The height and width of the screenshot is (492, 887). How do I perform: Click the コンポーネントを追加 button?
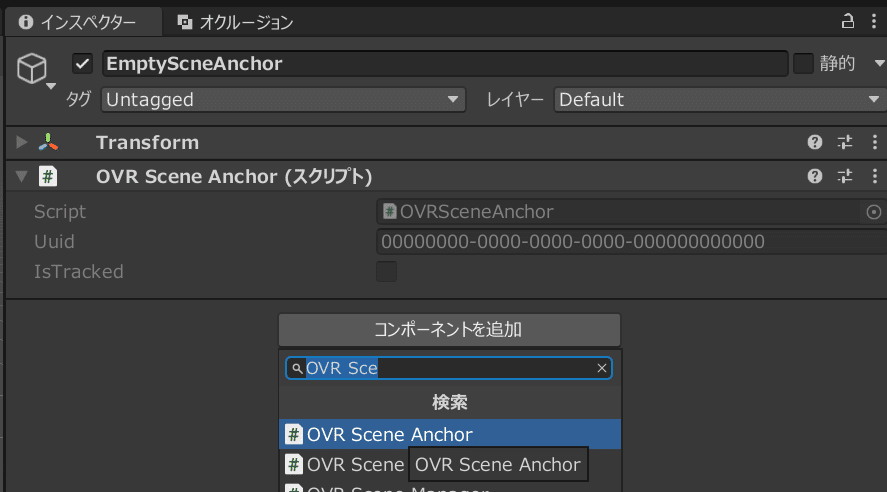coord(449,329)
